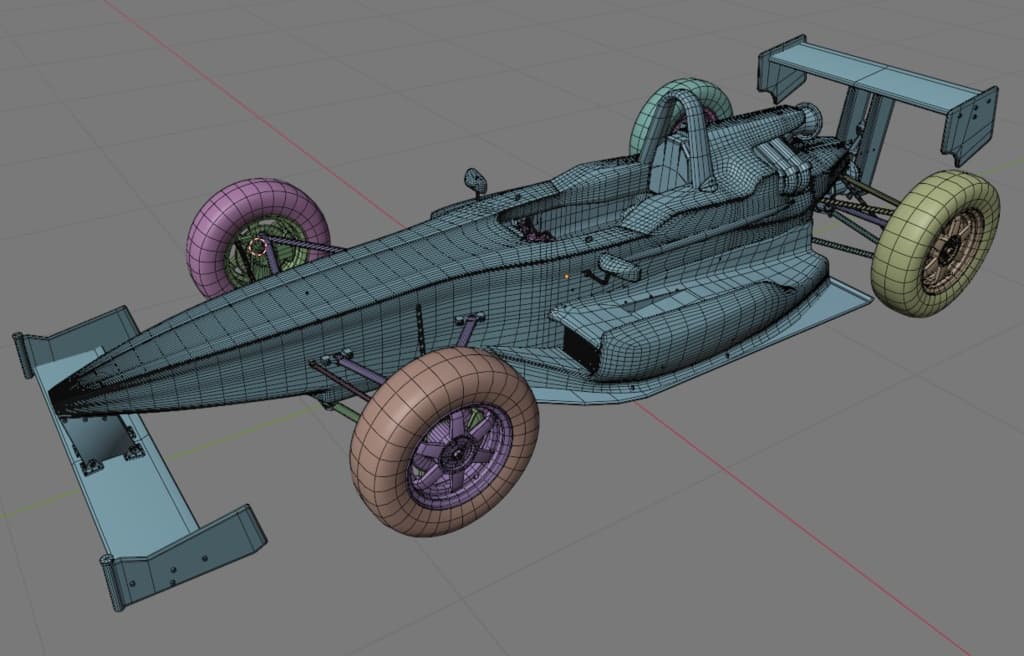Select the near front wing endplate

pyautogui.click(x=183, y=555)
